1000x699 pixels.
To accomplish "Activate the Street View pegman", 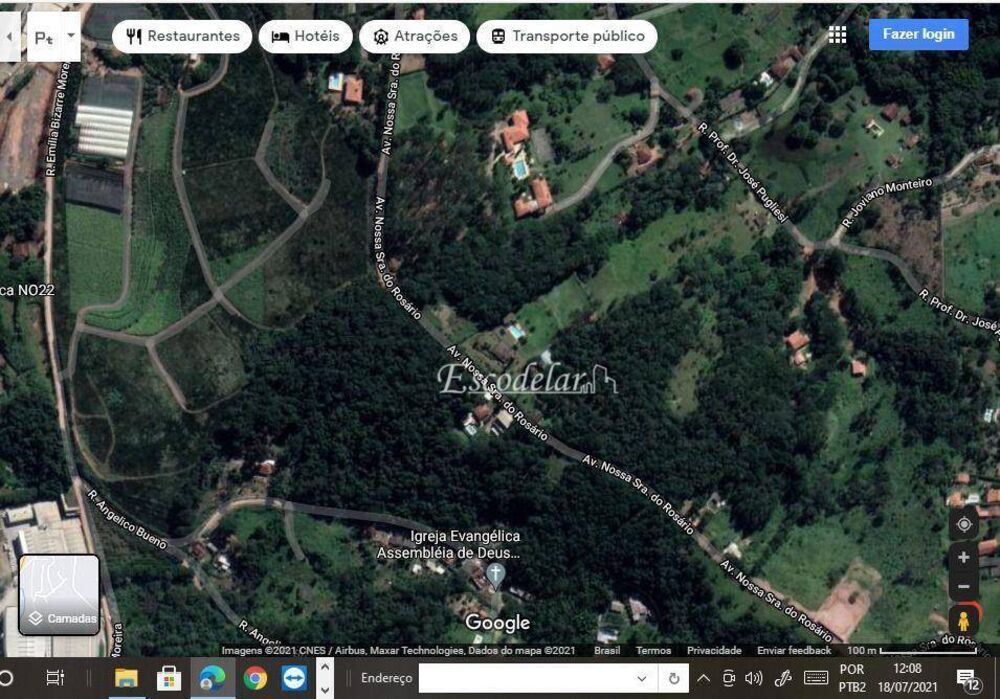I will (964, 620).
